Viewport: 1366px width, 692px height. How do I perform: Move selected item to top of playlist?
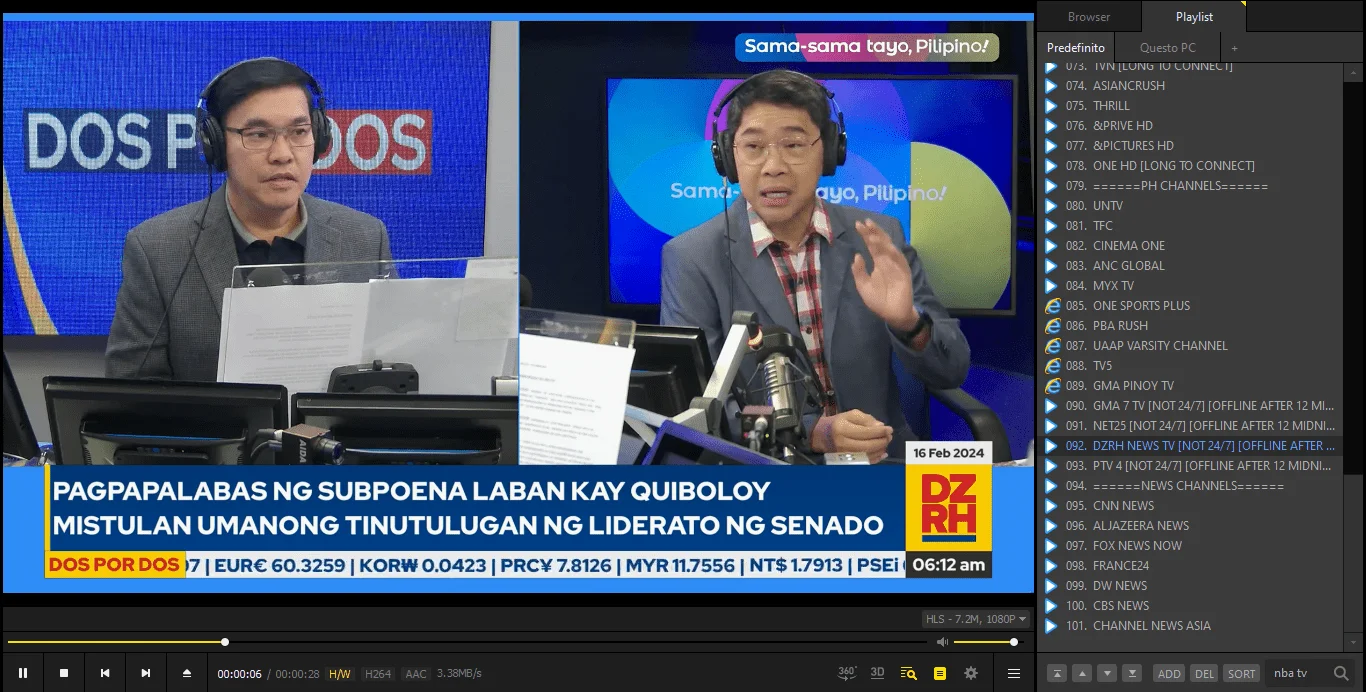(x=1057, y=673)
